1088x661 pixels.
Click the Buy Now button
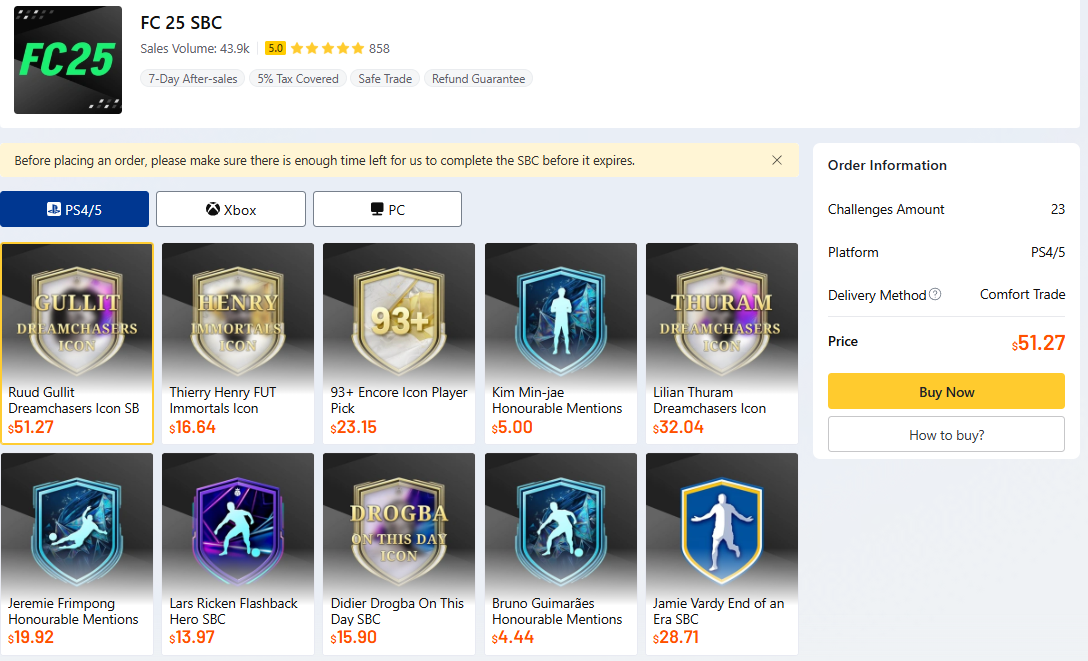[x=946, y=391]
